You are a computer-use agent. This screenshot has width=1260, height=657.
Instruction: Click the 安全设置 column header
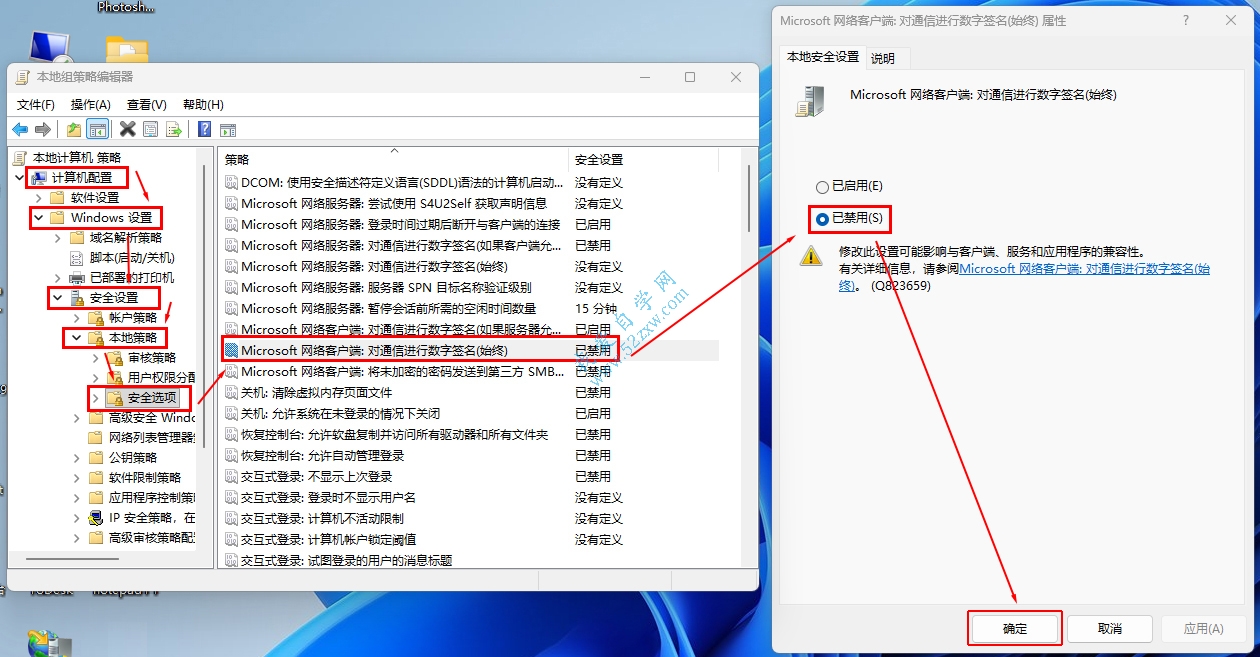pyautogui.click(x=599, y=160)
